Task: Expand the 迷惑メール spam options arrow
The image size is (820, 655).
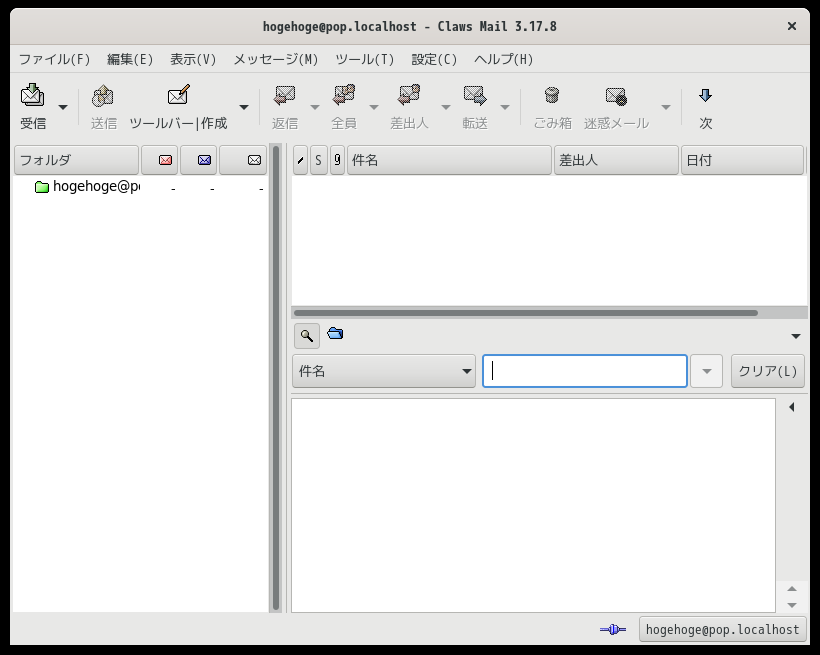Action: coord(666,107)
